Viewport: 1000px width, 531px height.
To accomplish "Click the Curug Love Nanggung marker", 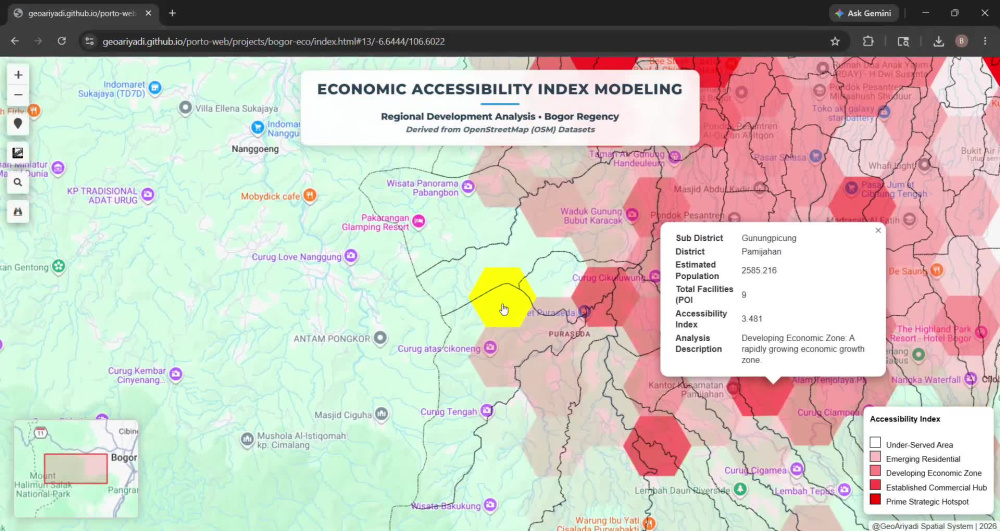I will coord(351,256).
